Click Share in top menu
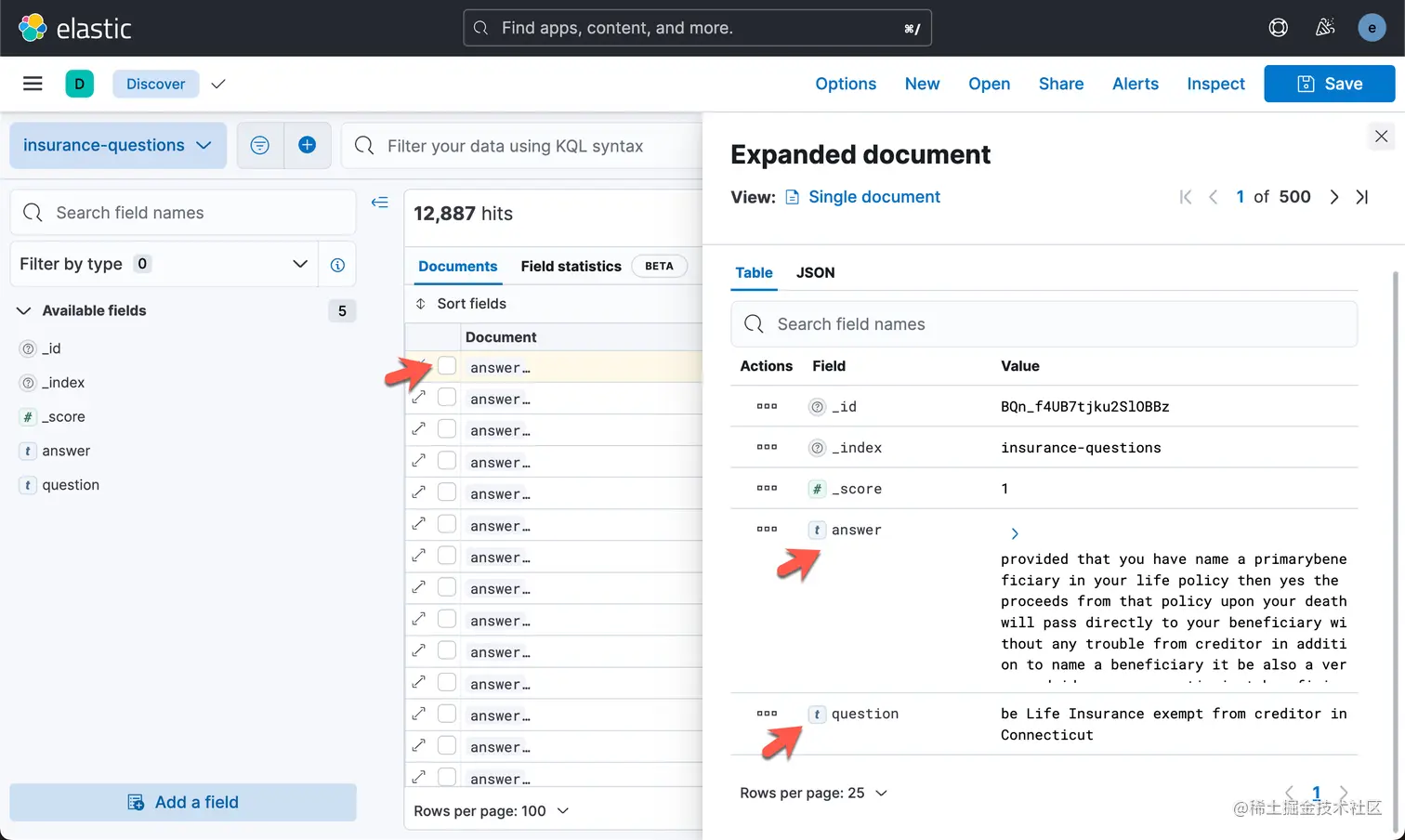Viewport: 1405px width, 840px height. point(1061,84)
